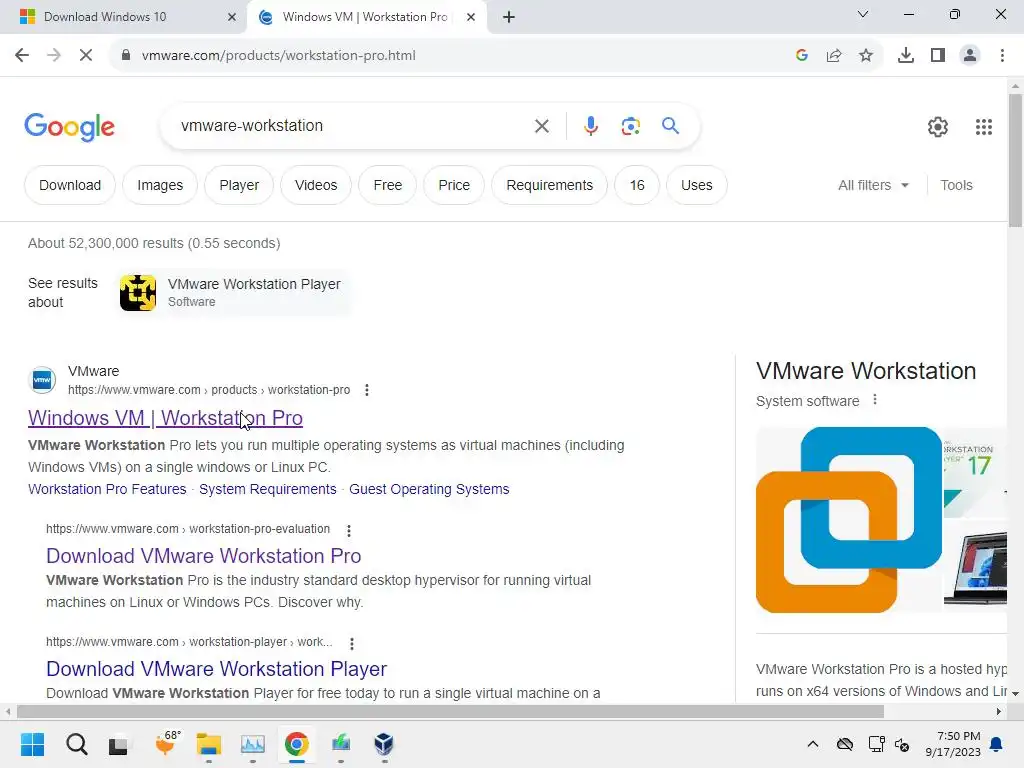Select the Free filter chip
Screen dimensions: 1024x768
[388, 185]
